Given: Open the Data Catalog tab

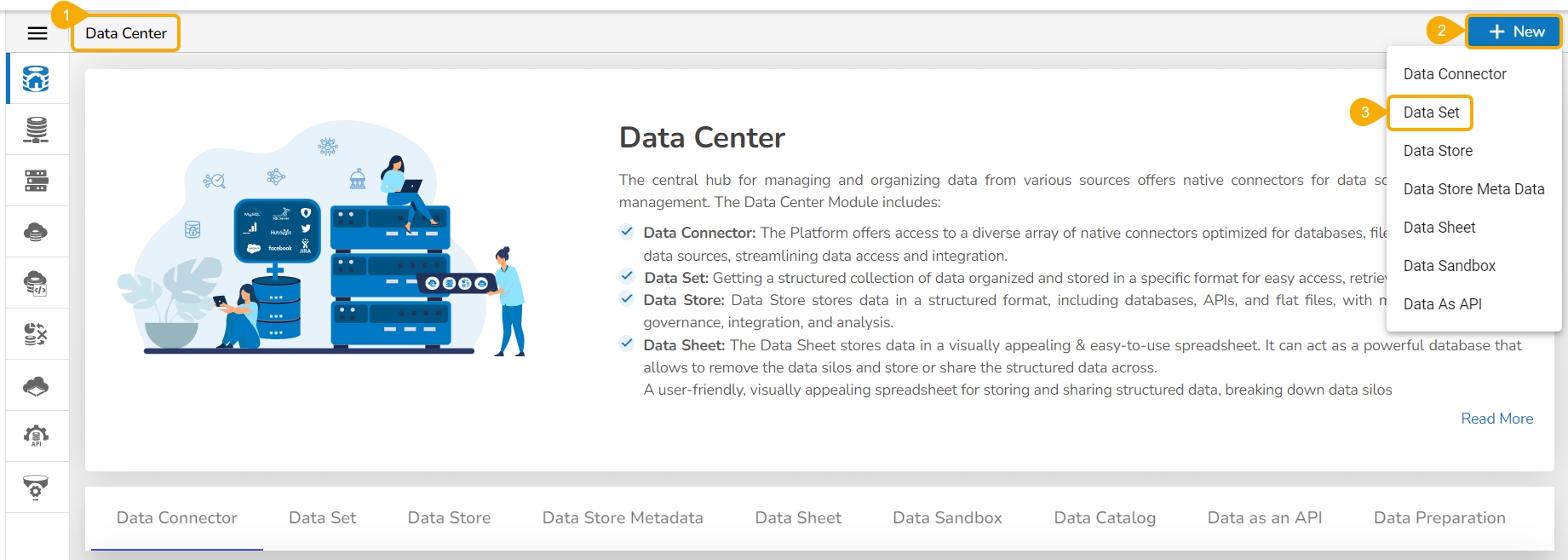Looking at the screenshot, I should tap(1105, 517).
